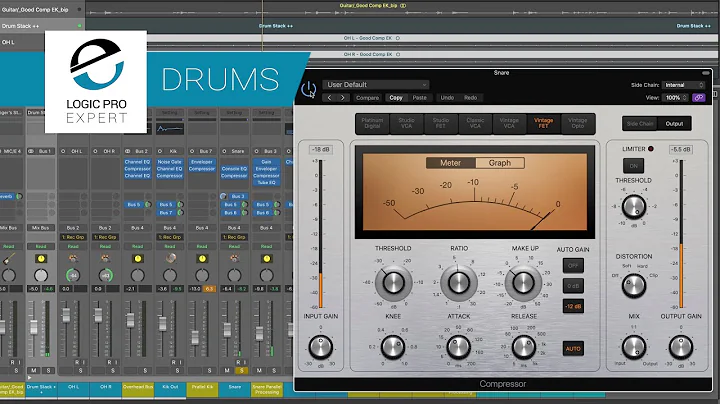The image size is (720, 404).
Task: Click the Prallel Kik yellow channel icon
Action: (x=202, y=259)
